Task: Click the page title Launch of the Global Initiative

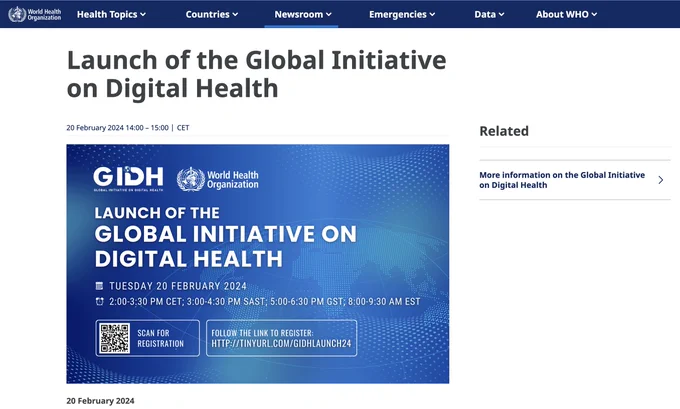Action: coord(256,74)
